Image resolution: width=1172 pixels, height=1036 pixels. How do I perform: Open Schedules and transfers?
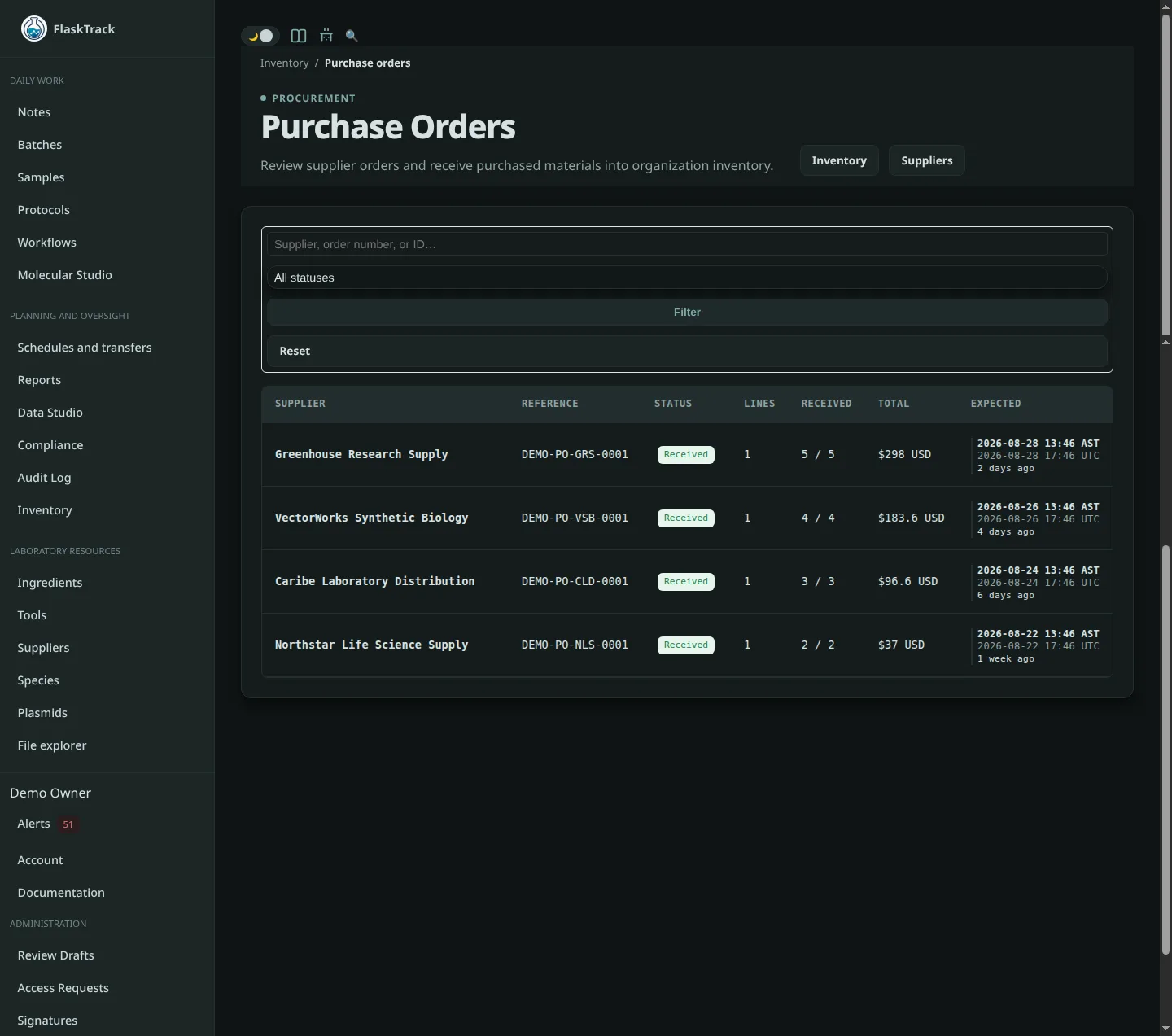point(85,348)
